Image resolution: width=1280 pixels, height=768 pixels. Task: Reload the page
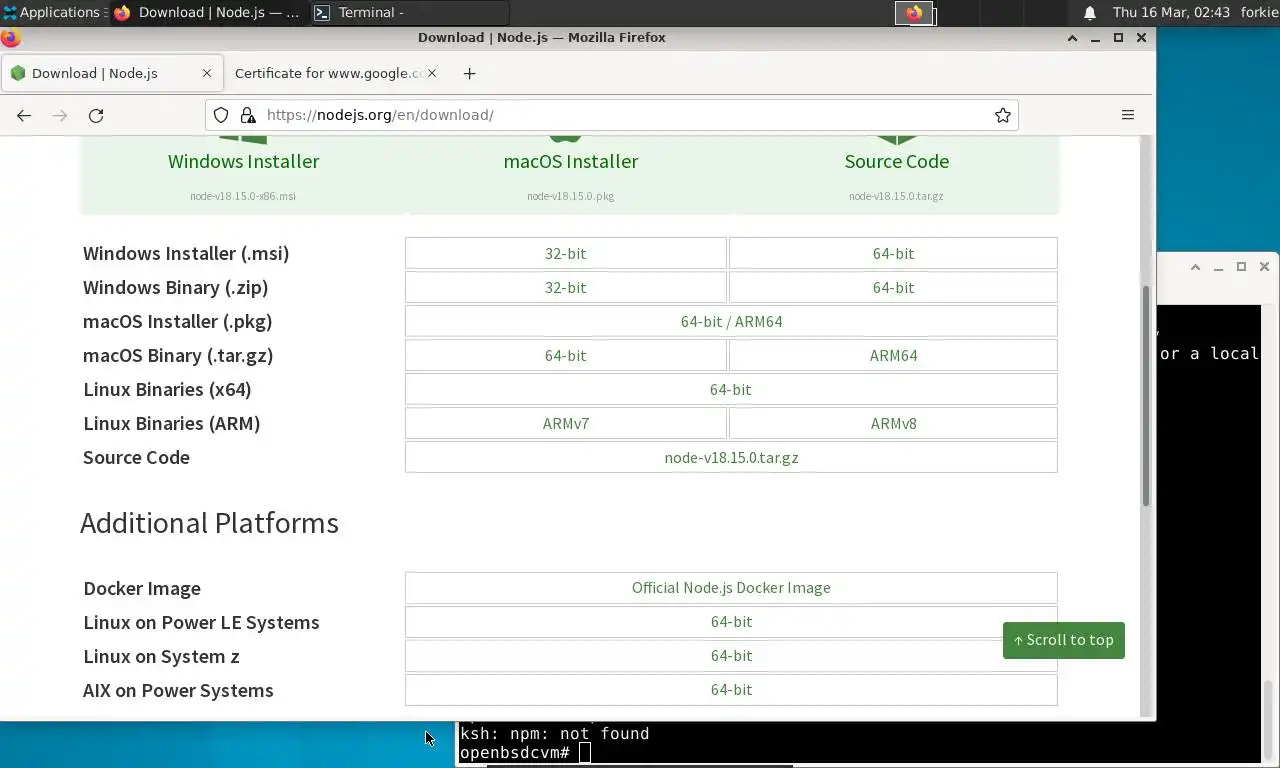[x=96, y=115]
